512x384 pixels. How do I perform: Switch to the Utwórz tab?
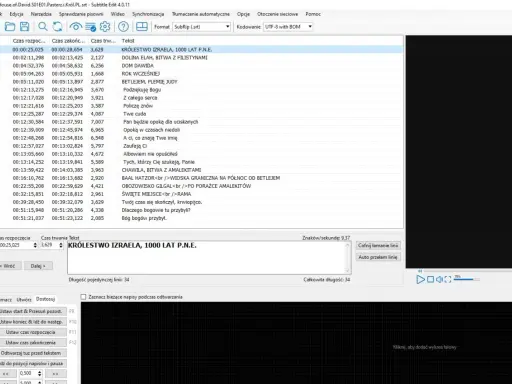click(24, 299)
